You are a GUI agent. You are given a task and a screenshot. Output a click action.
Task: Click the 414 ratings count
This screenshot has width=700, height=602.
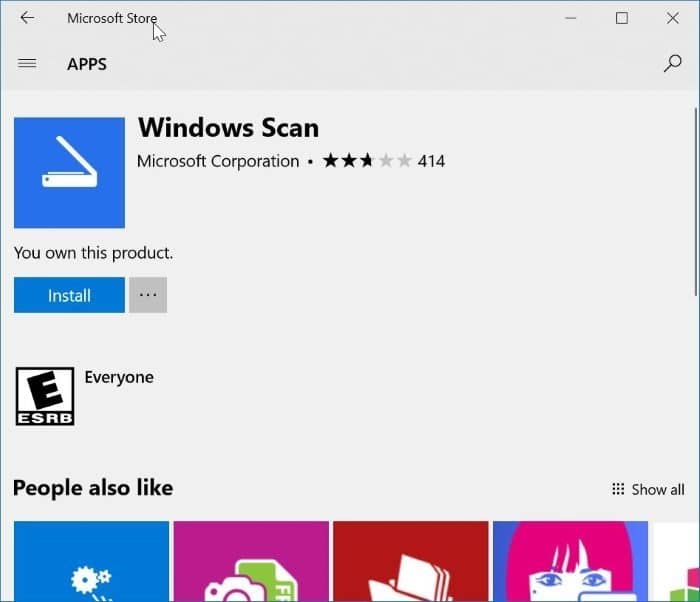(431, 161)
